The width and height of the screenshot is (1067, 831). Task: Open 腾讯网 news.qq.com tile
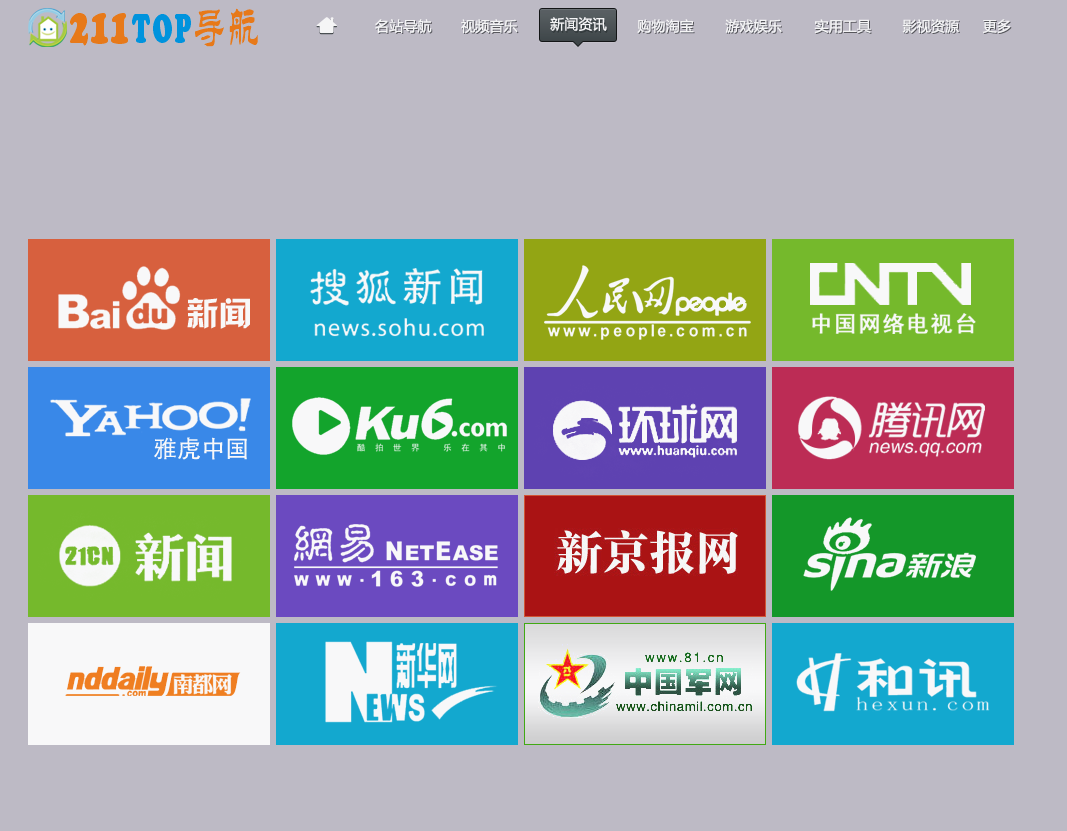pyautogui.click(x=893, y=428)
